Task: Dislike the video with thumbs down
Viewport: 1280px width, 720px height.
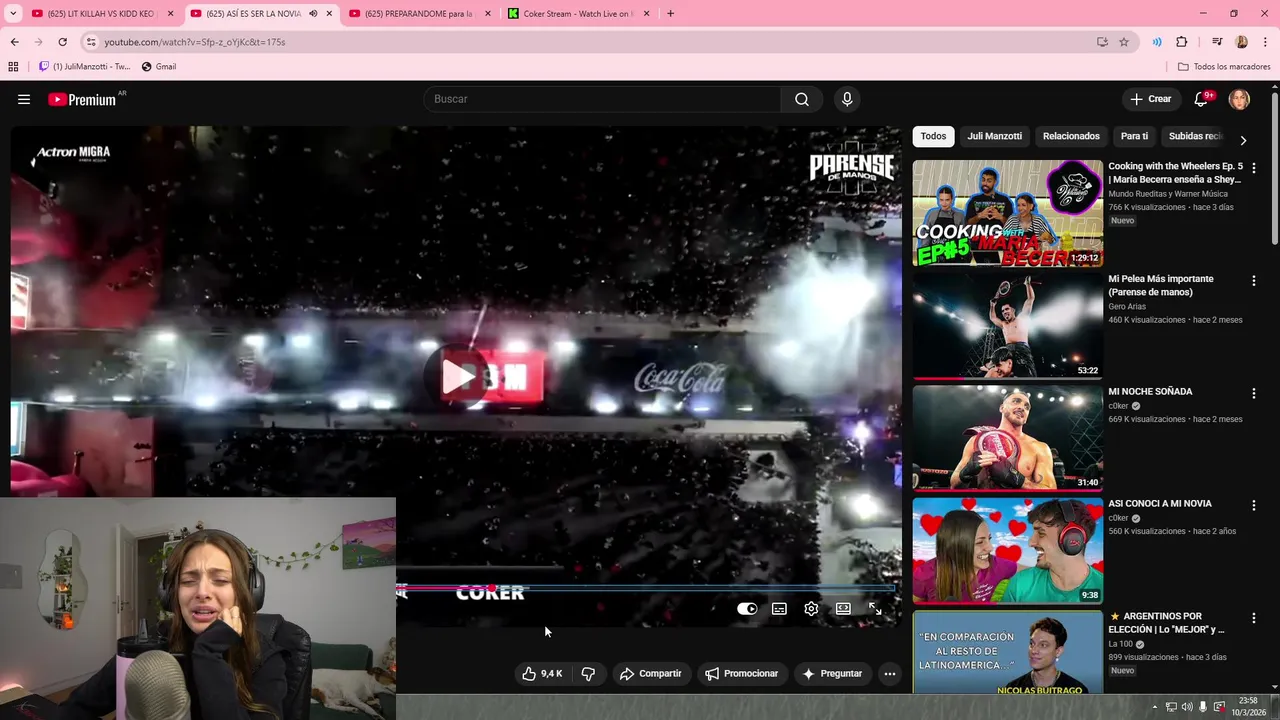Action: pos(588,674)
